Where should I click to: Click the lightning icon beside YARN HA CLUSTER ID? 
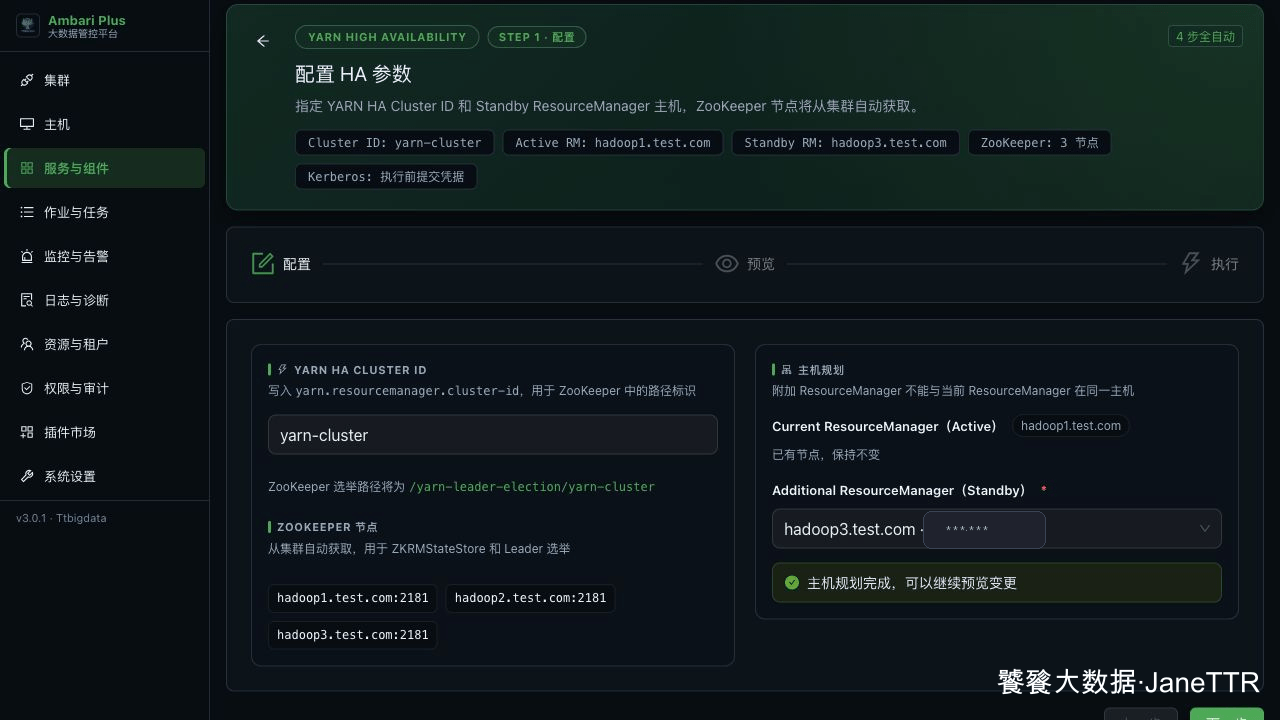pyautogui.click(x=283, y=370)
